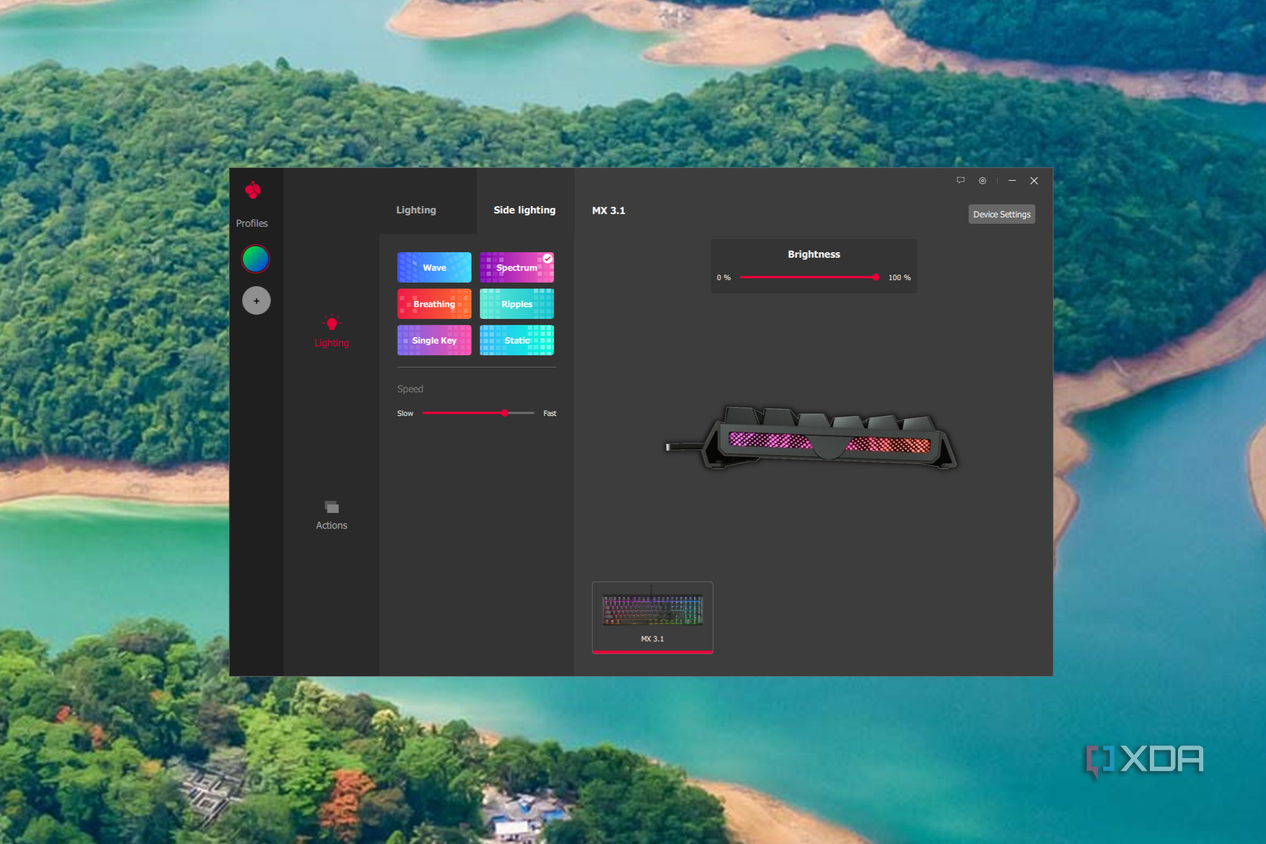Choose the Ripples lighting effect
The width and height of the screenshot is (1266, 844).
tap(517, 304)
